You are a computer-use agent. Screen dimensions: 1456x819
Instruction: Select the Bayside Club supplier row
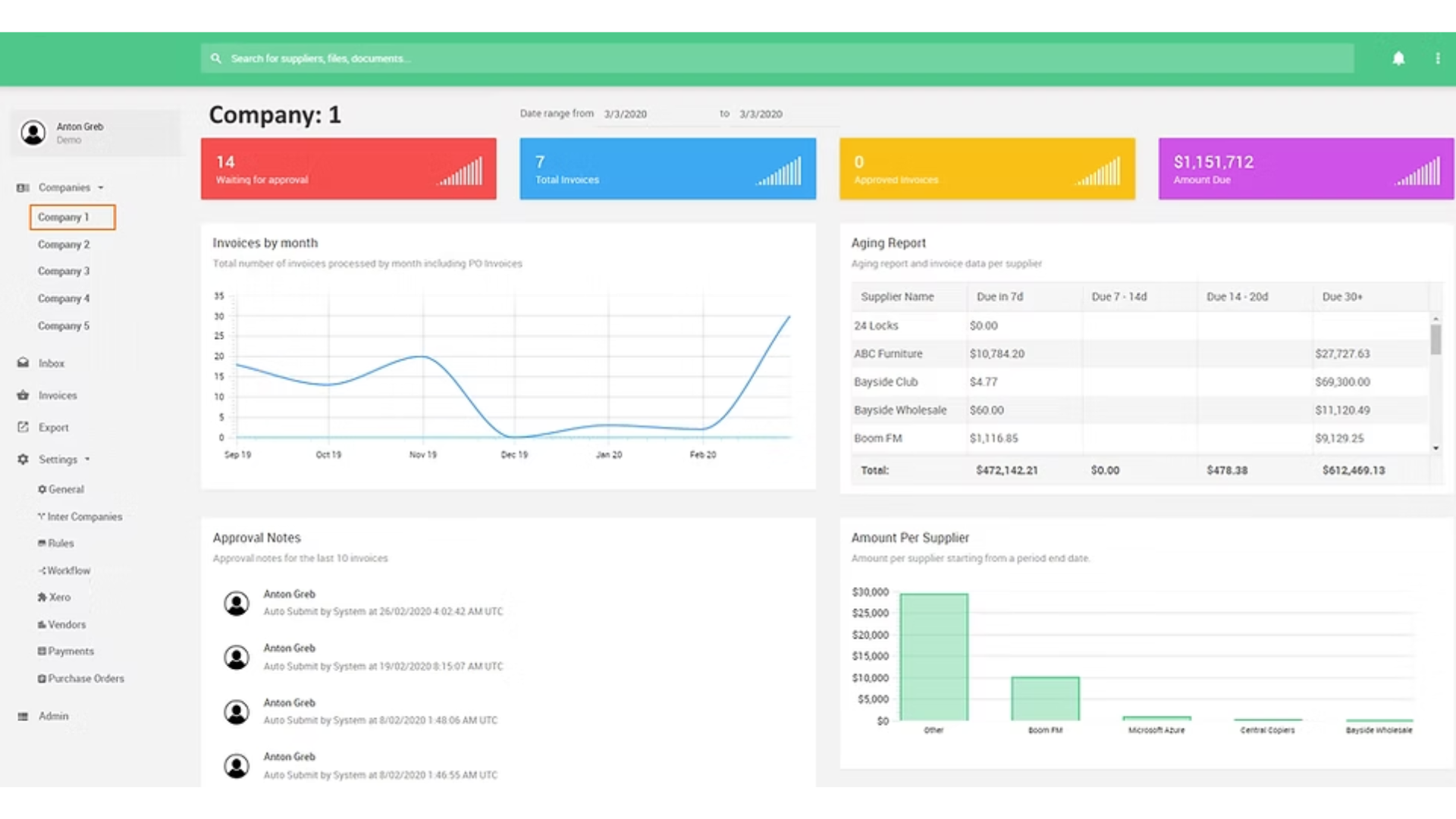pyautogui.click(x=1141, y=381)
